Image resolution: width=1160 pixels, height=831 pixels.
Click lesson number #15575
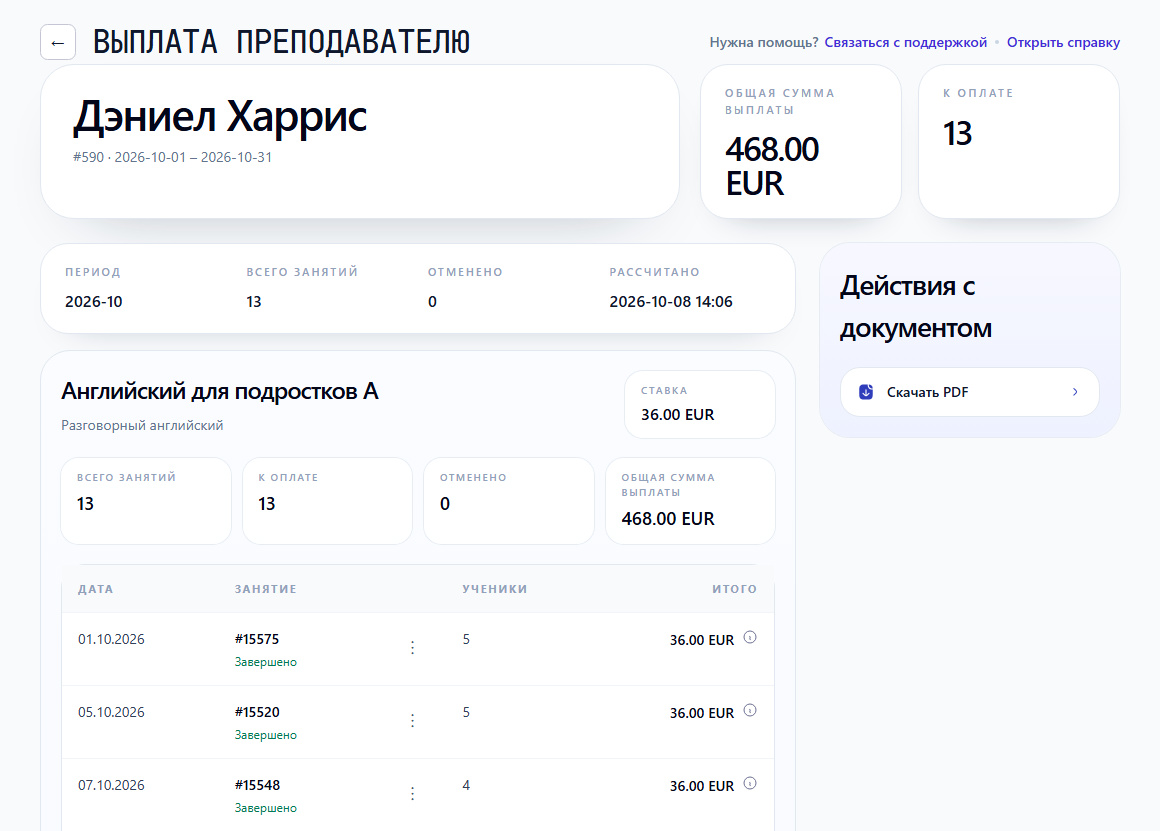click(257, 639)
